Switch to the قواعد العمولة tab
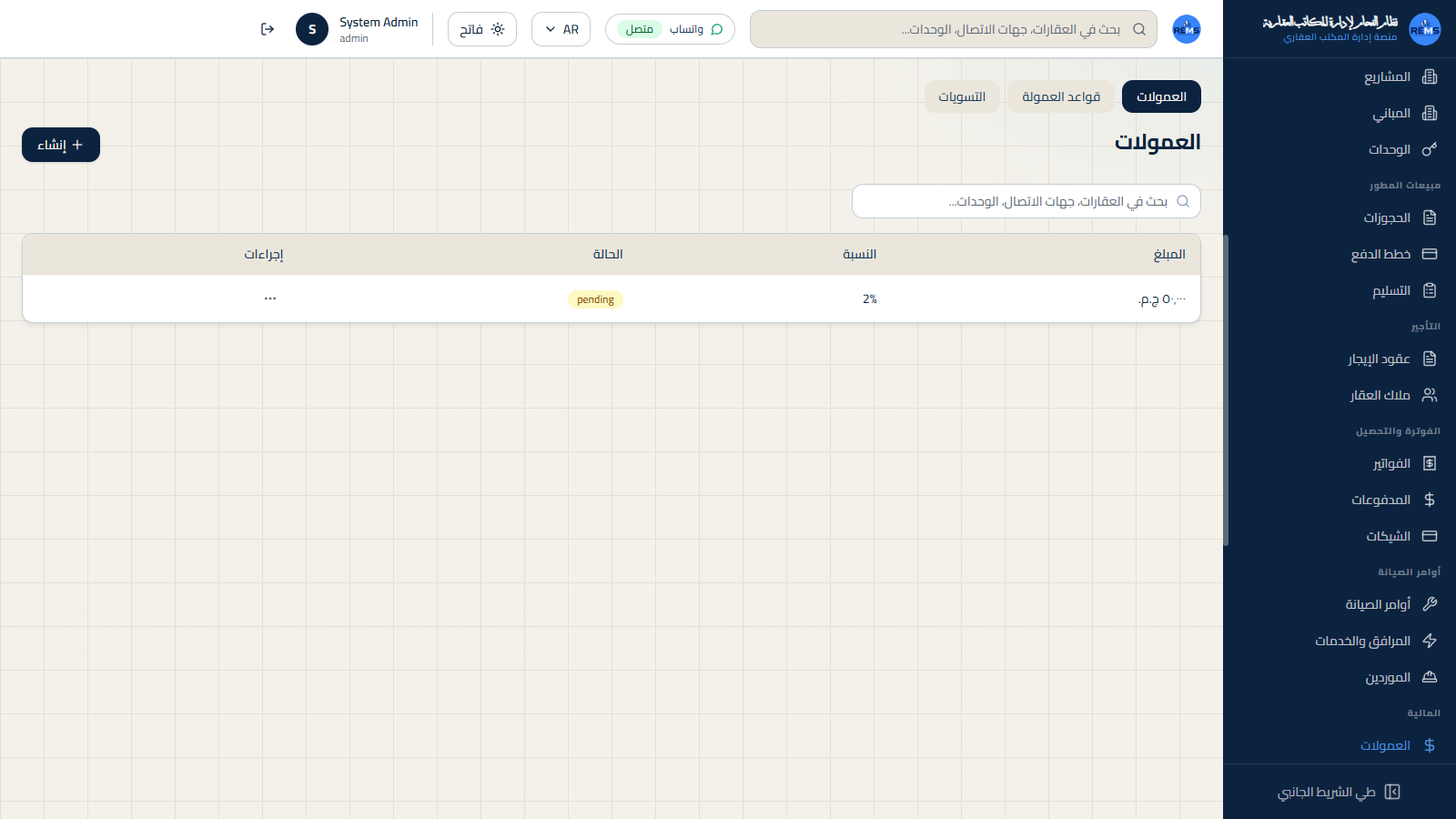This screenshot has height=819, width=1456. (x=1061, y=96)
